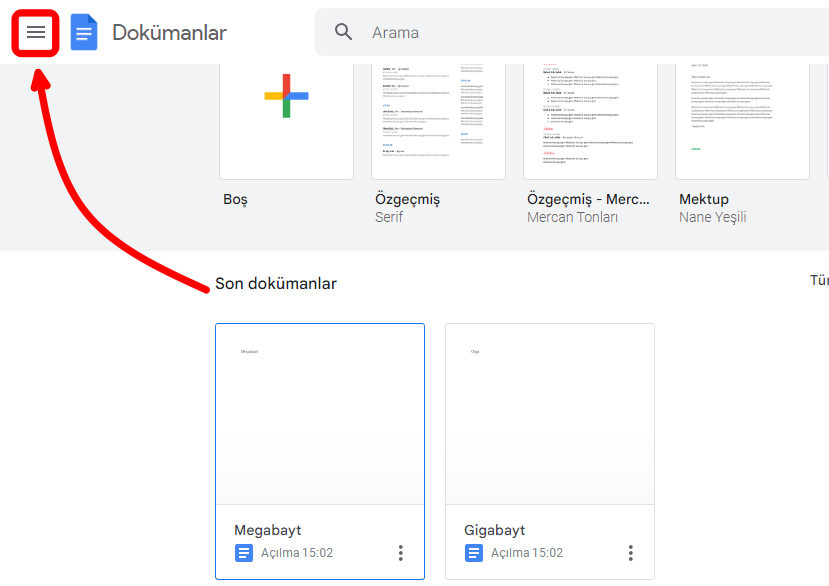
Task: Click the blue Google Docs logo
Action: coord(84,33)
